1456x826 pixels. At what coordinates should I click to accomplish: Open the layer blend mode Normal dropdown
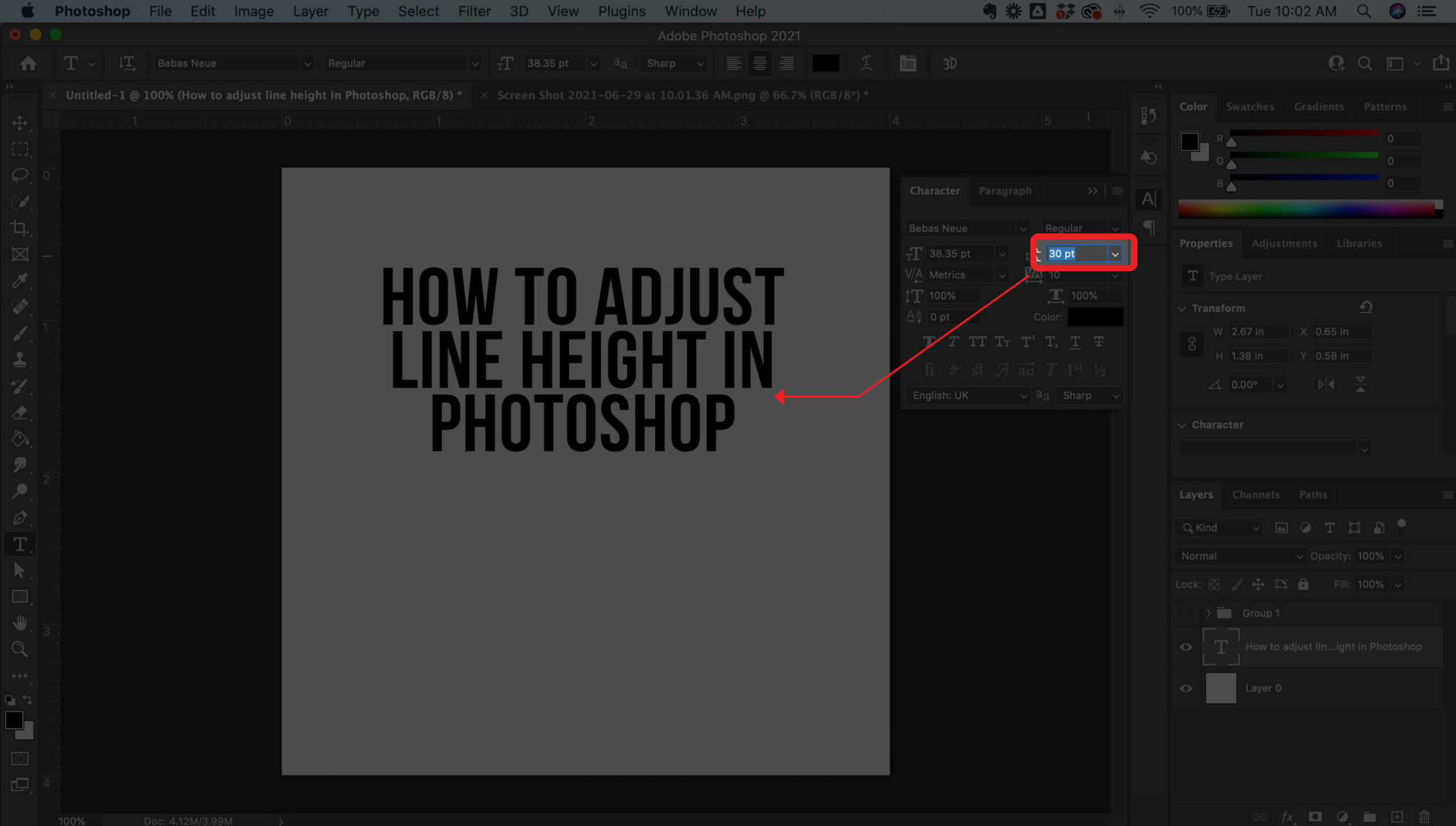1240,556
